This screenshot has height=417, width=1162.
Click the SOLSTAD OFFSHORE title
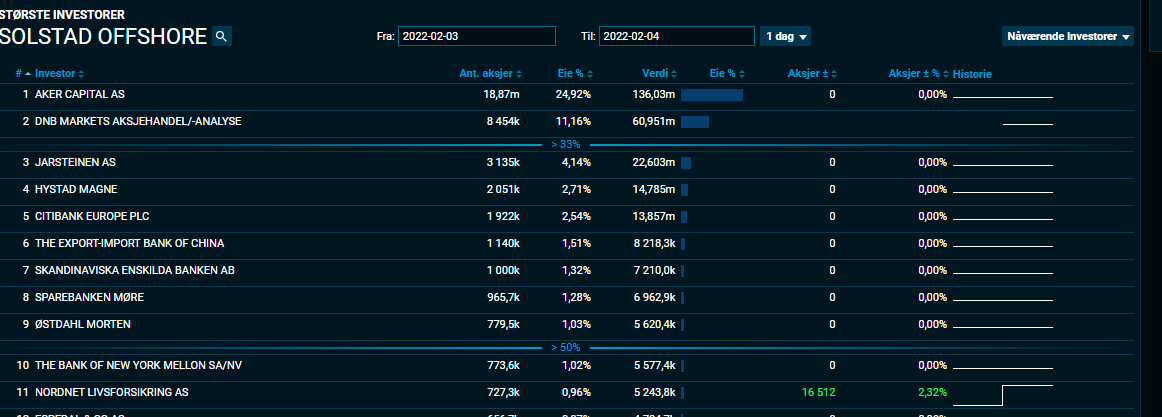coord(103,36)
